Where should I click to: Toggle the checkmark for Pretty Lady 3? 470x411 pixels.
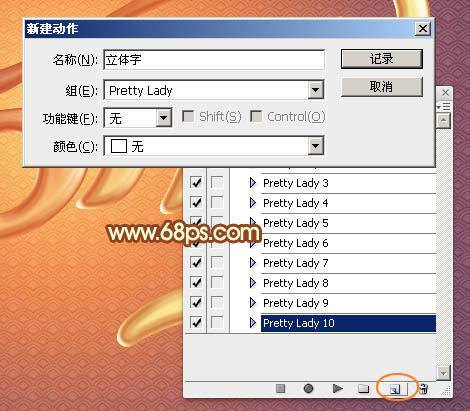click(196, 182)
